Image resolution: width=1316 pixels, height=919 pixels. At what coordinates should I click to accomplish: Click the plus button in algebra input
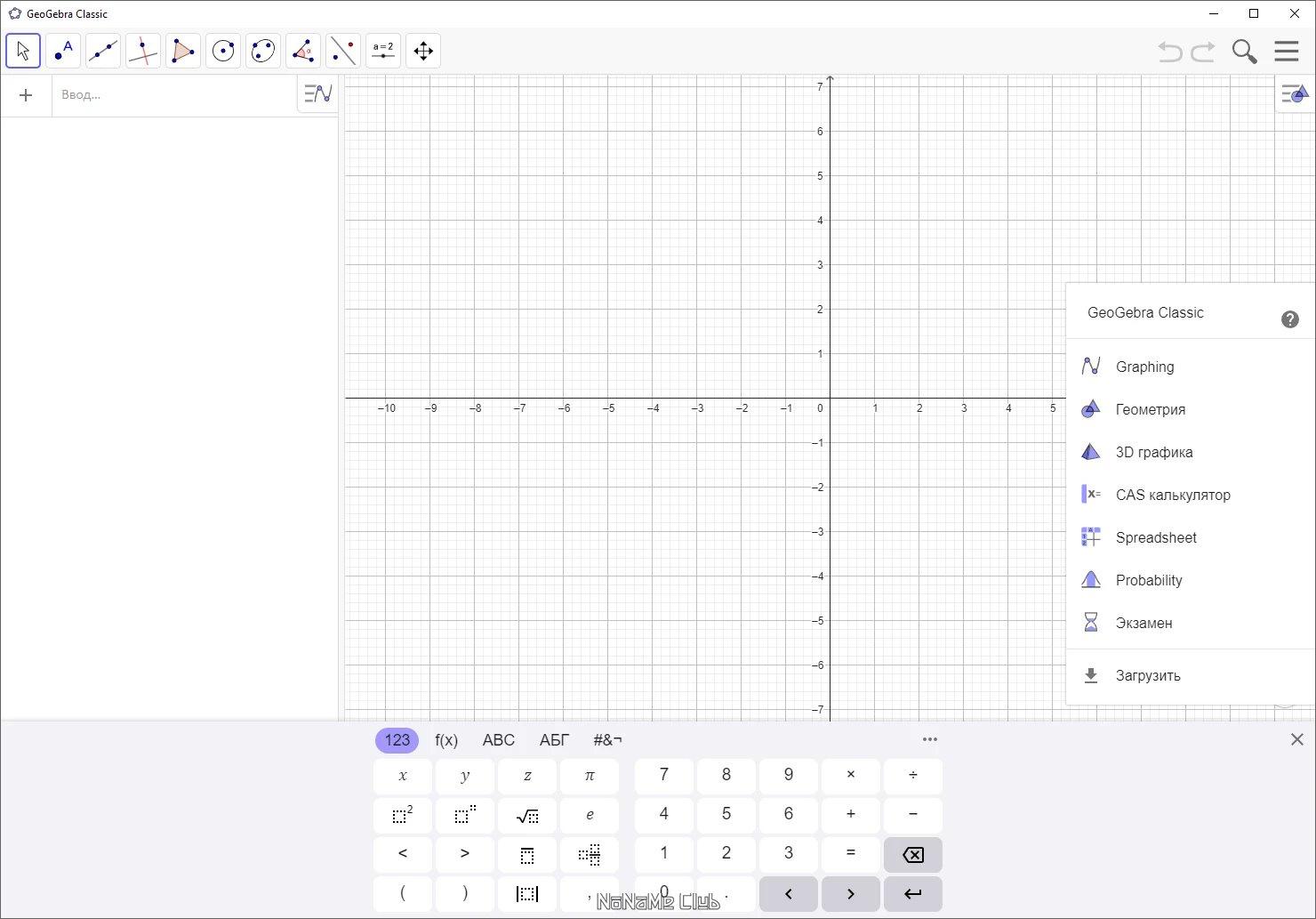click(26, 95)
